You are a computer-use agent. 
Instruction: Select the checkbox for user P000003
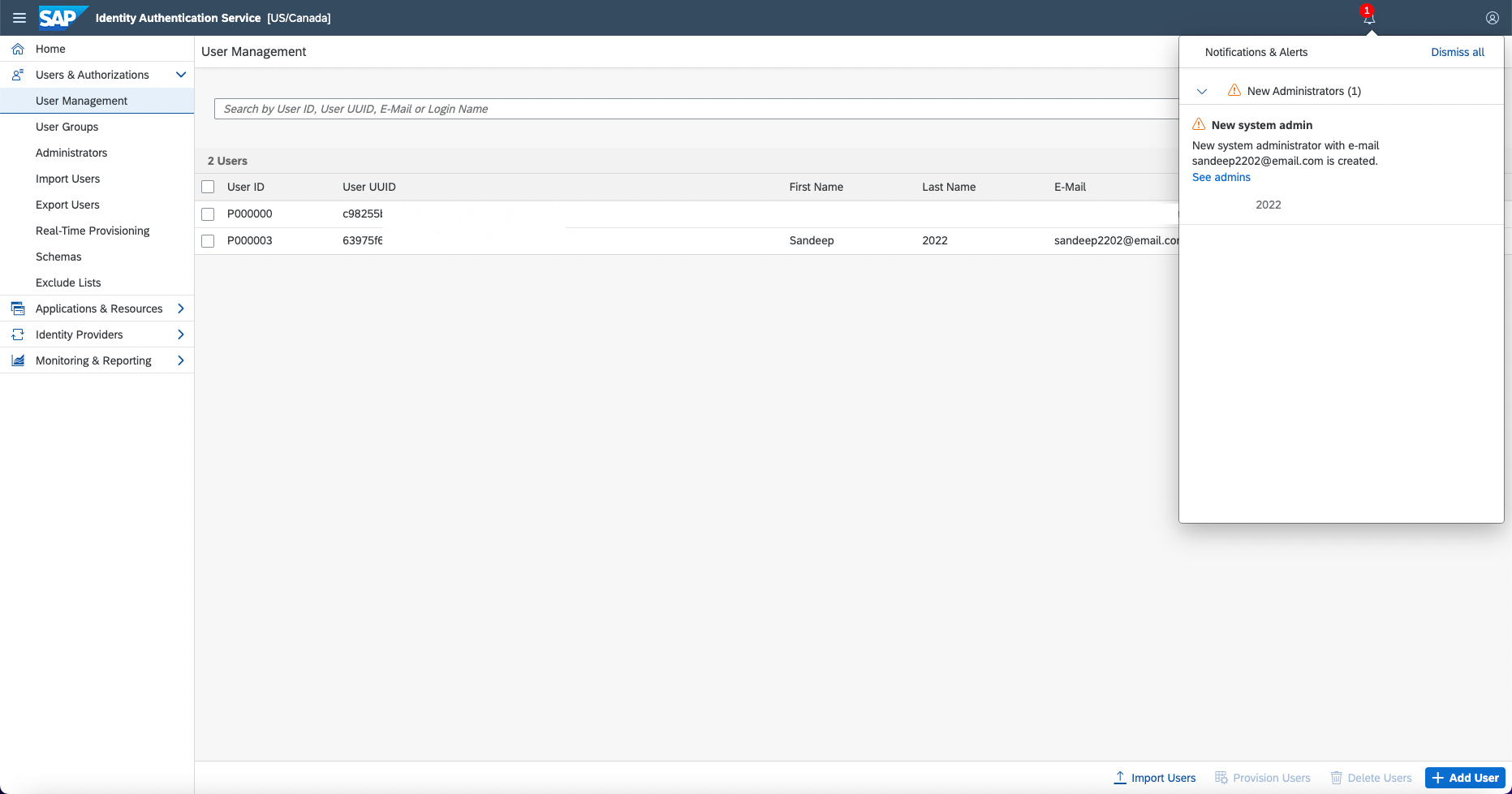208,241
